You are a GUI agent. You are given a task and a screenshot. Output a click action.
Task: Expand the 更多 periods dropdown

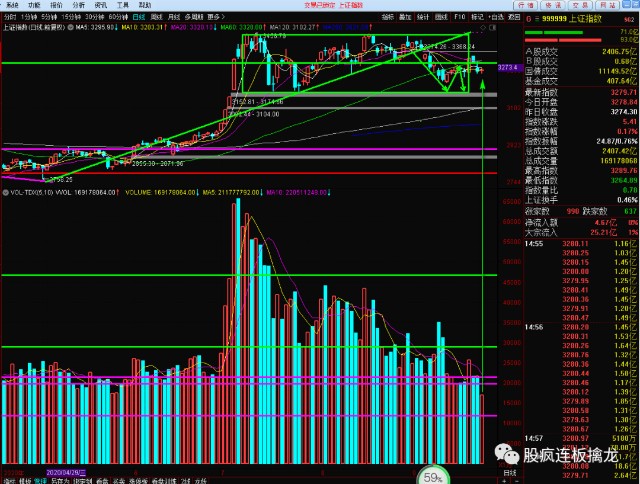coord(214,17)
